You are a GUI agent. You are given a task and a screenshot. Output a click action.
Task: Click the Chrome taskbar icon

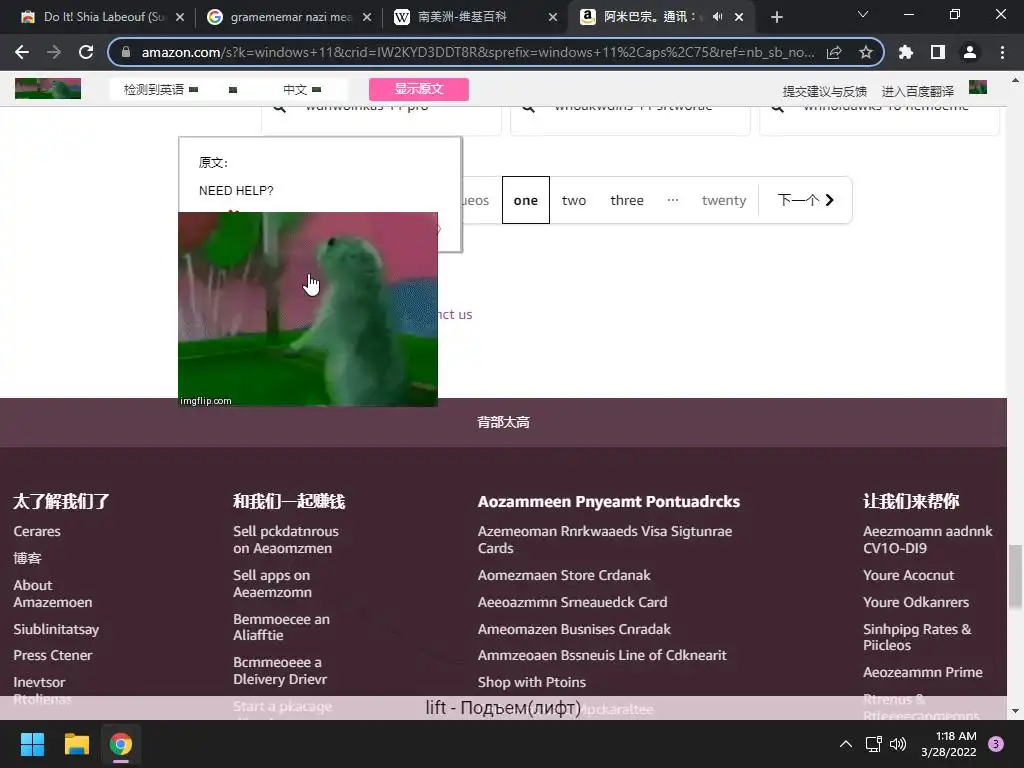(x=121, y=744)
